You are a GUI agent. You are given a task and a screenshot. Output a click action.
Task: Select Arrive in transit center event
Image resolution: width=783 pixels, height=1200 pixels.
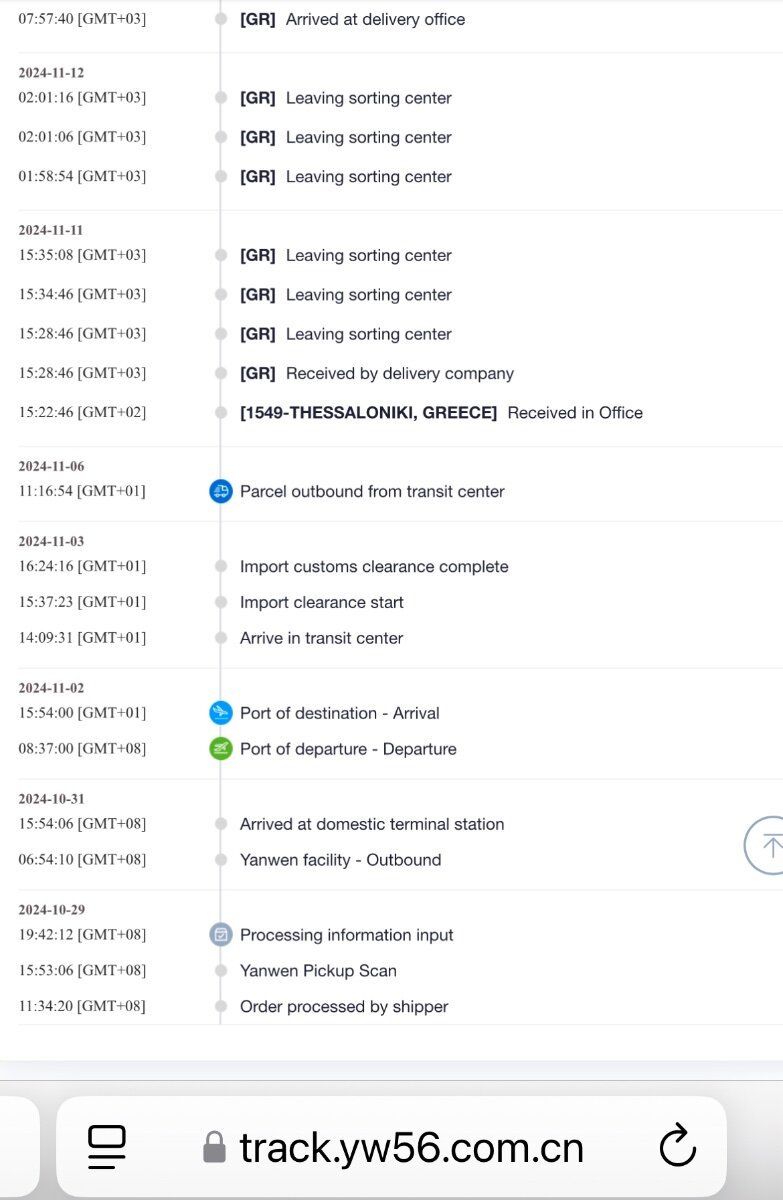(321, 638)
